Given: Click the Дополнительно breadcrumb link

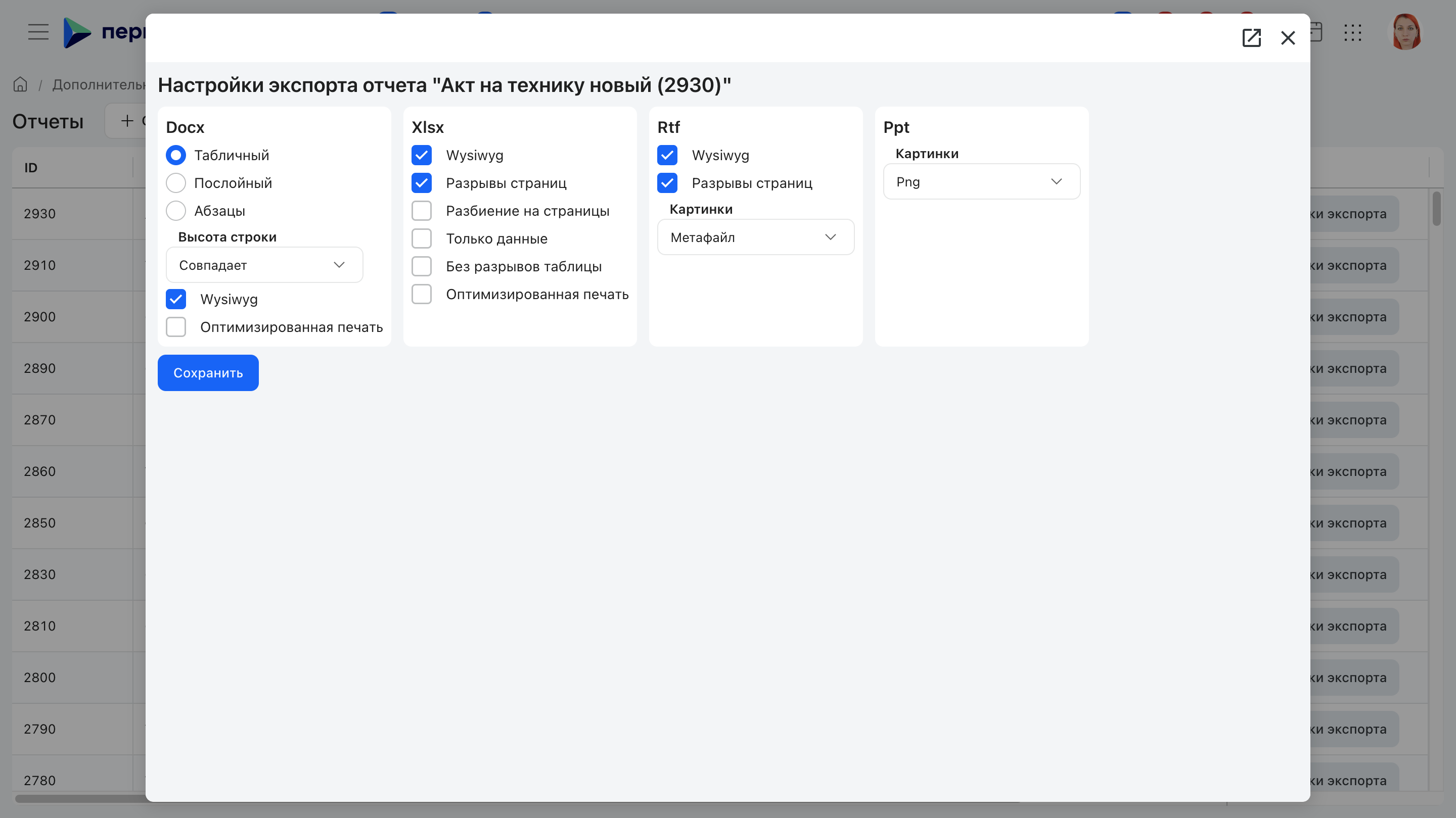Looking at the screenshot, I should [x=99, y=84].
